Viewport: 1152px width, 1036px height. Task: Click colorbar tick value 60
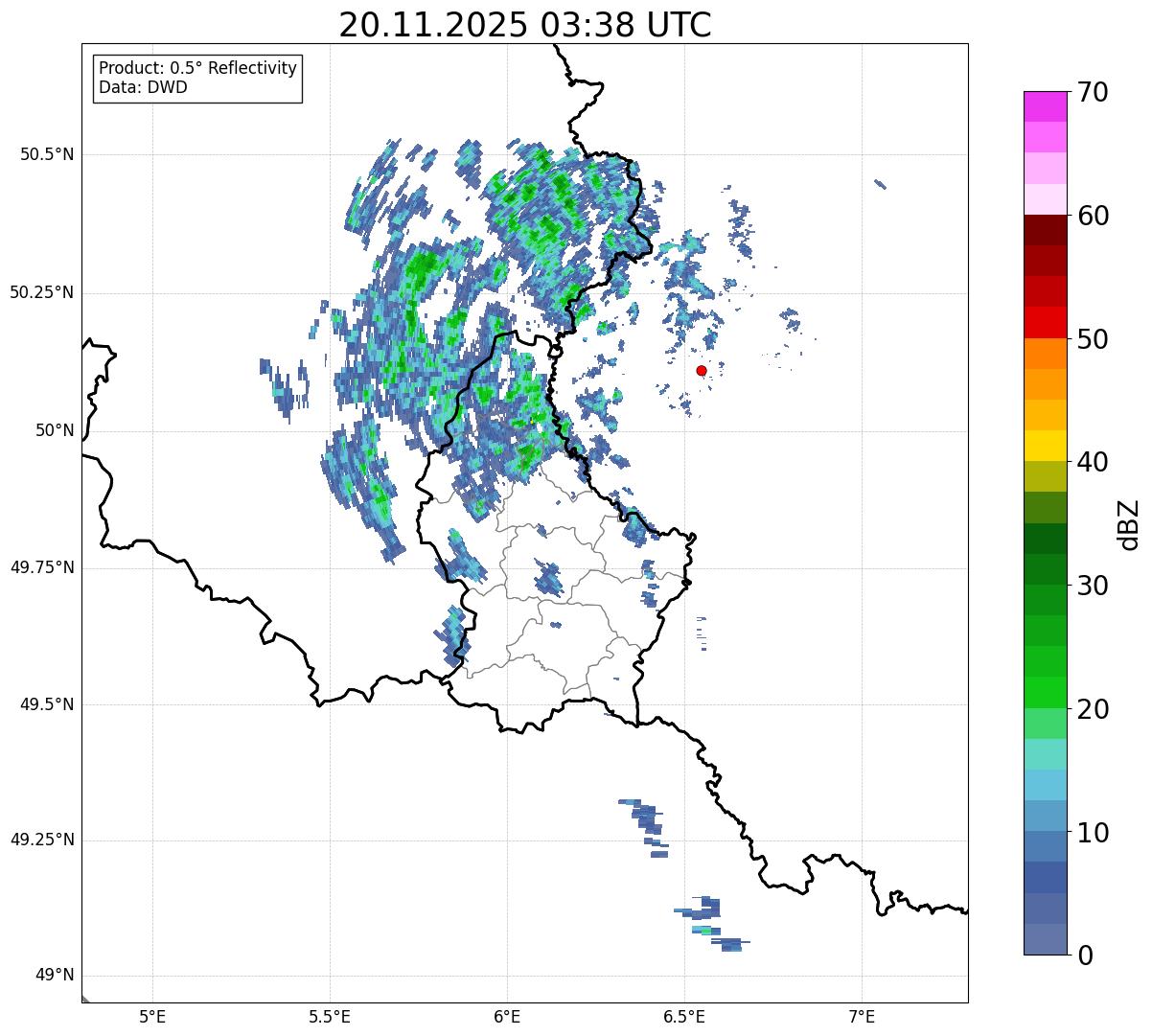point(1092,216)
